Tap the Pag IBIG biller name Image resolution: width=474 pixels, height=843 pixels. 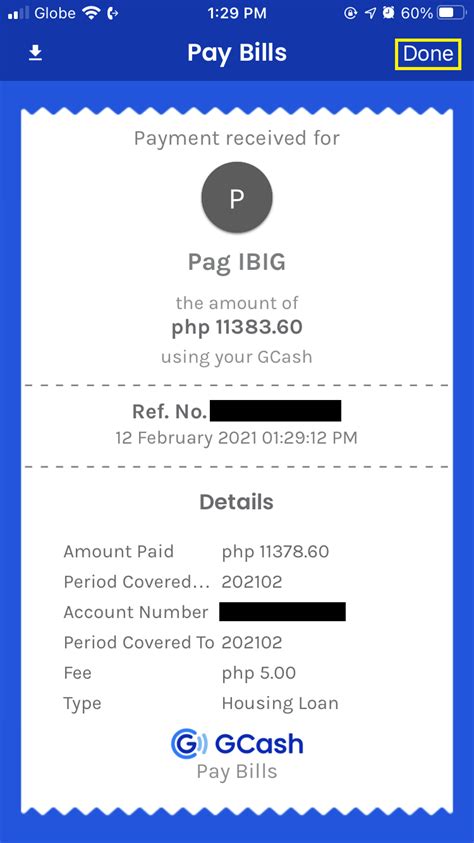point(237,262)
